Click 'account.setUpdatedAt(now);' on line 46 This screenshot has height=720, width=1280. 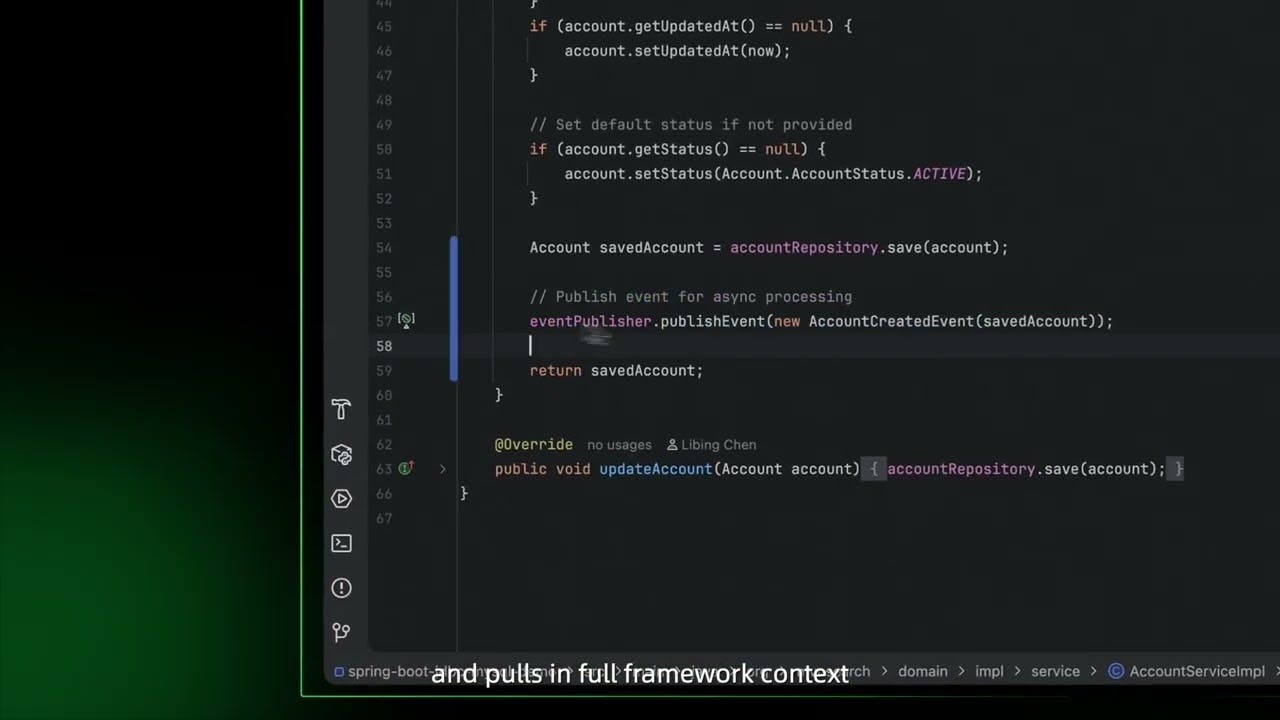pos(677,51)
